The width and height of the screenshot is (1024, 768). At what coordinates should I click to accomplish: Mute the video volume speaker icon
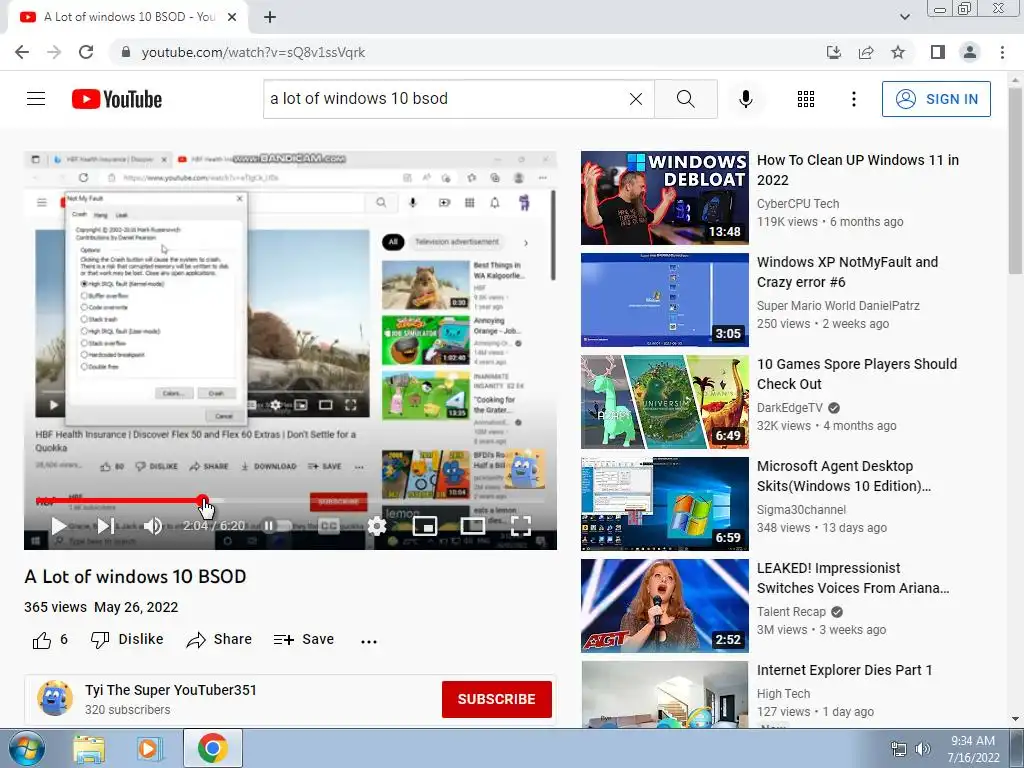tap(153, 526)
